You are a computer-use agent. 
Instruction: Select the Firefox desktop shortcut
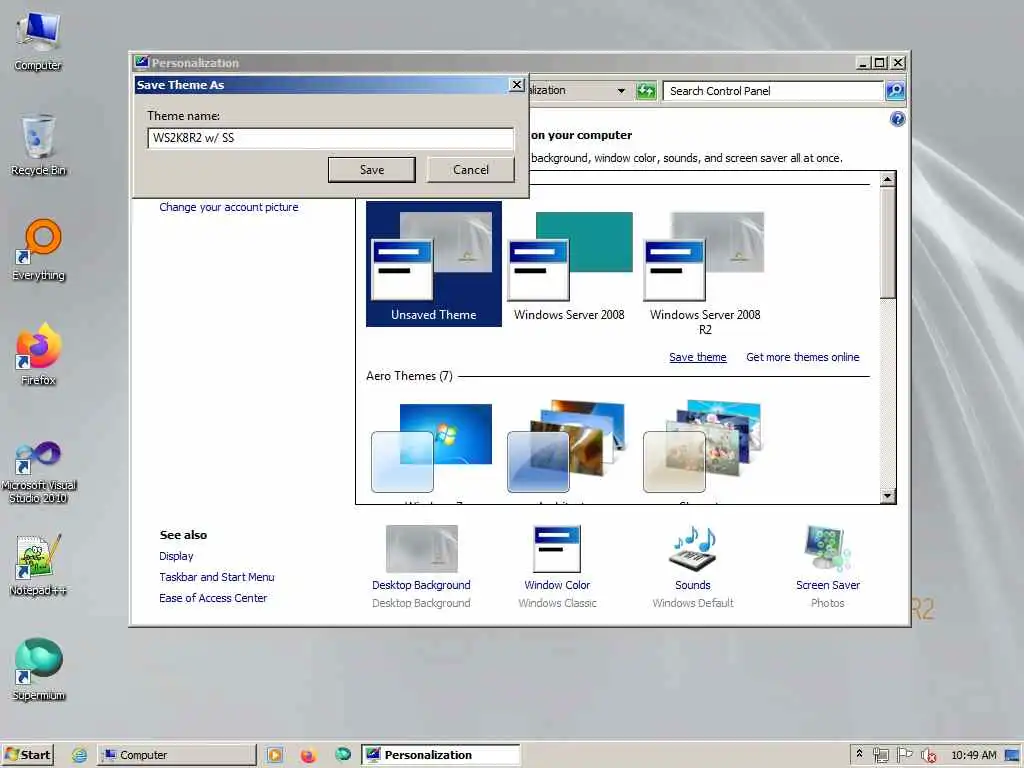38,355
